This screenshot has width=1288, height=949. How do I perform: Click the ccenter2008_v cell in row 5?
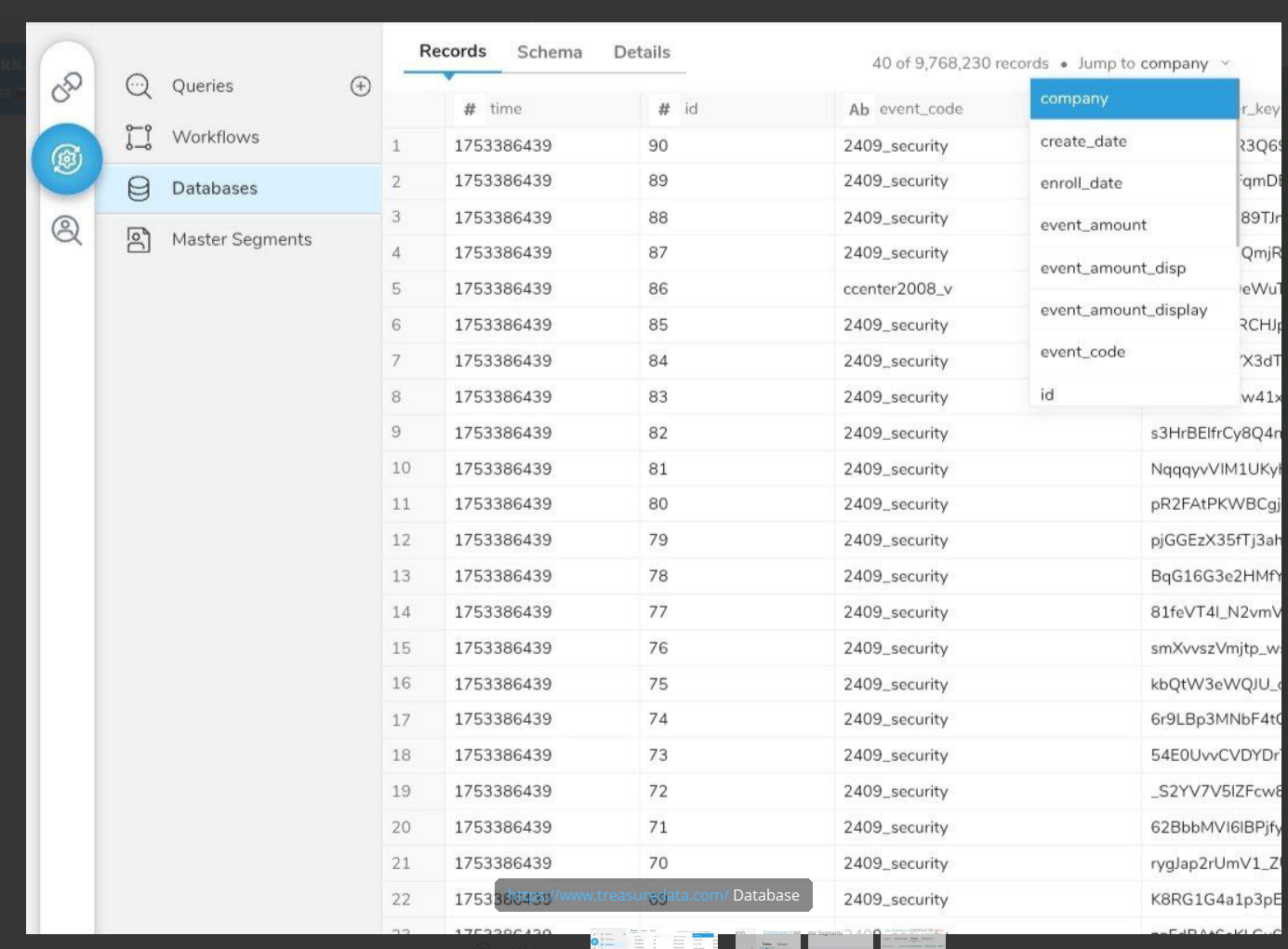[897, 288]
